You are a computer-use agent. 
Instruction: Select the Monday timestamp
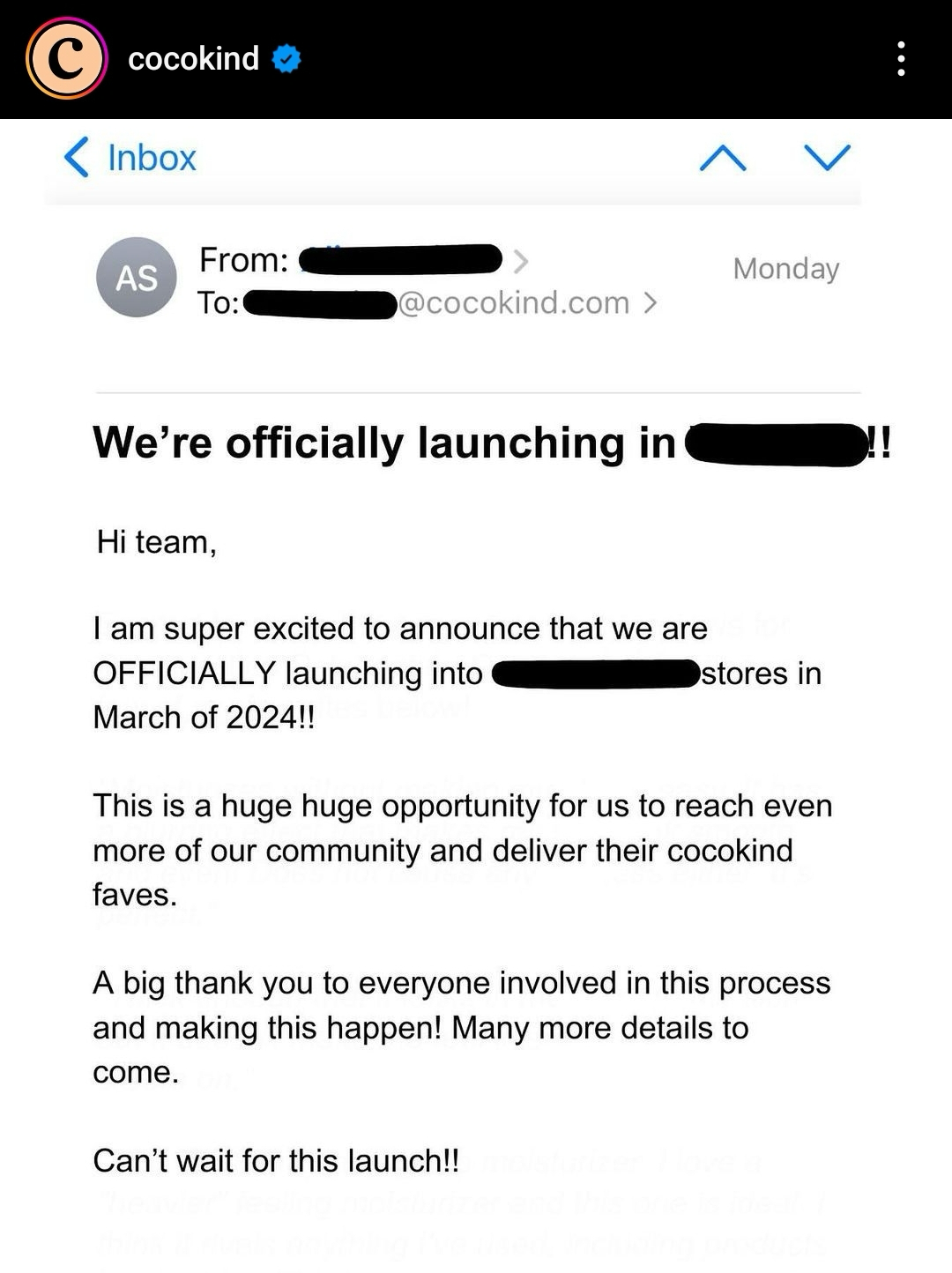point(785,269)
